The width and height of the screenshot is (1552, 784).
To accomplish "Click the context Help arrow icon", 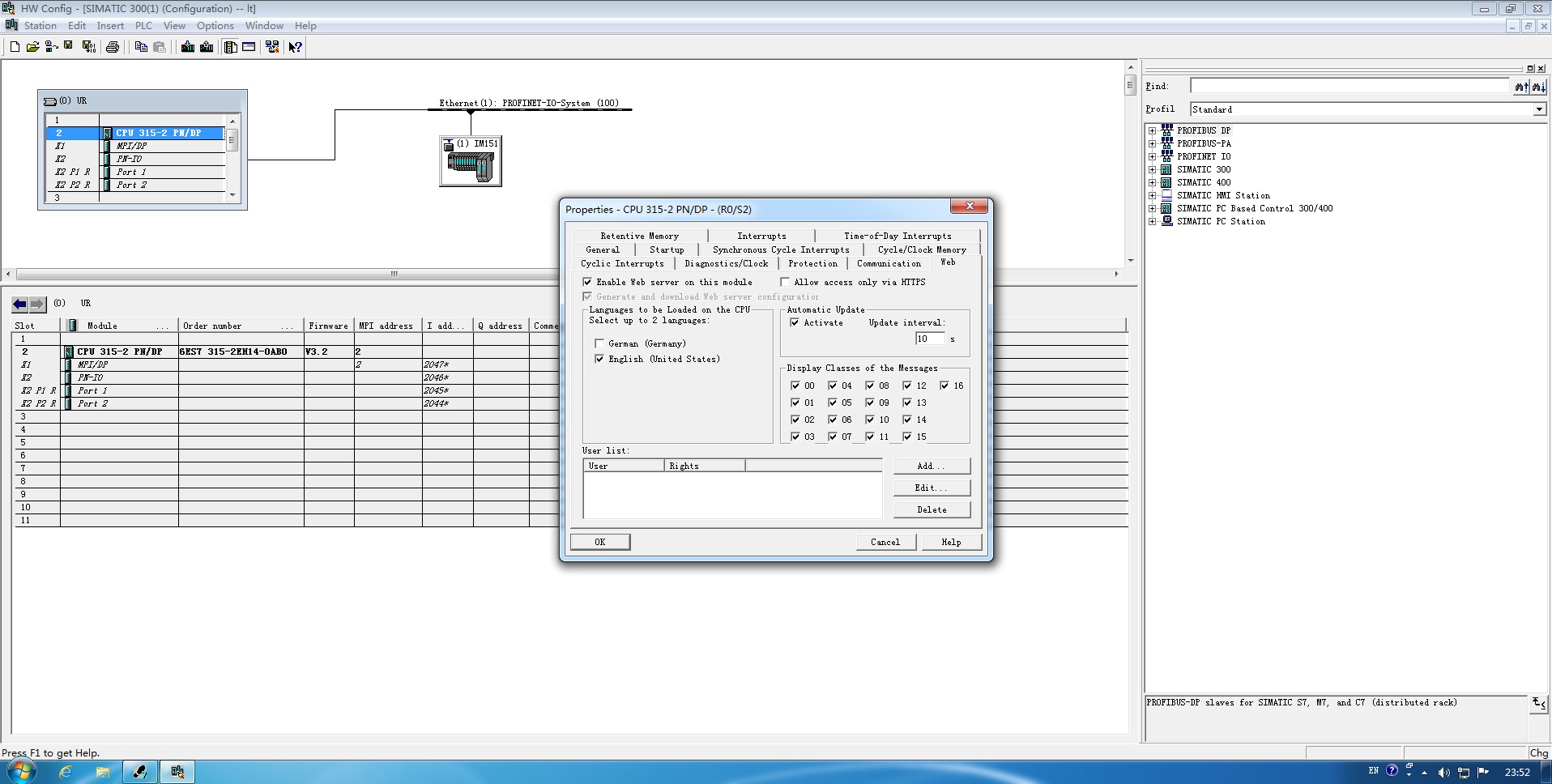I will [296, 47].
